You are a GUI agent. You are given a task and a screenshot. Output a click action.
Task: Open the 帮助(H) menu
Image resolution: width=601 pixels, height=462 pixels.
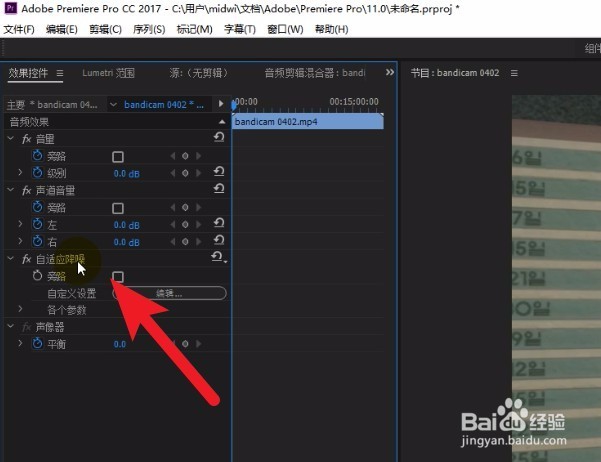click(x=332, y=30)
